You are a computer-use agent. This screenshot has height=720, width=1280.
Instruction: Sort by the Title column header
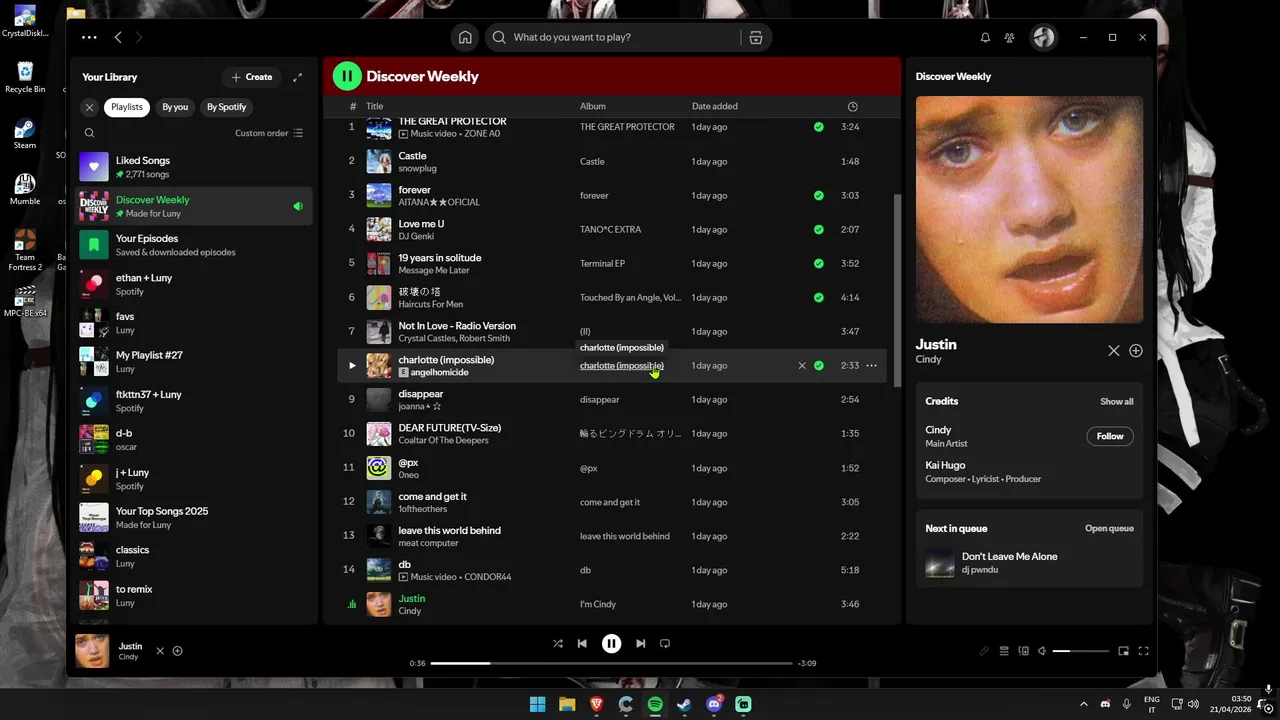pos(375,106)
